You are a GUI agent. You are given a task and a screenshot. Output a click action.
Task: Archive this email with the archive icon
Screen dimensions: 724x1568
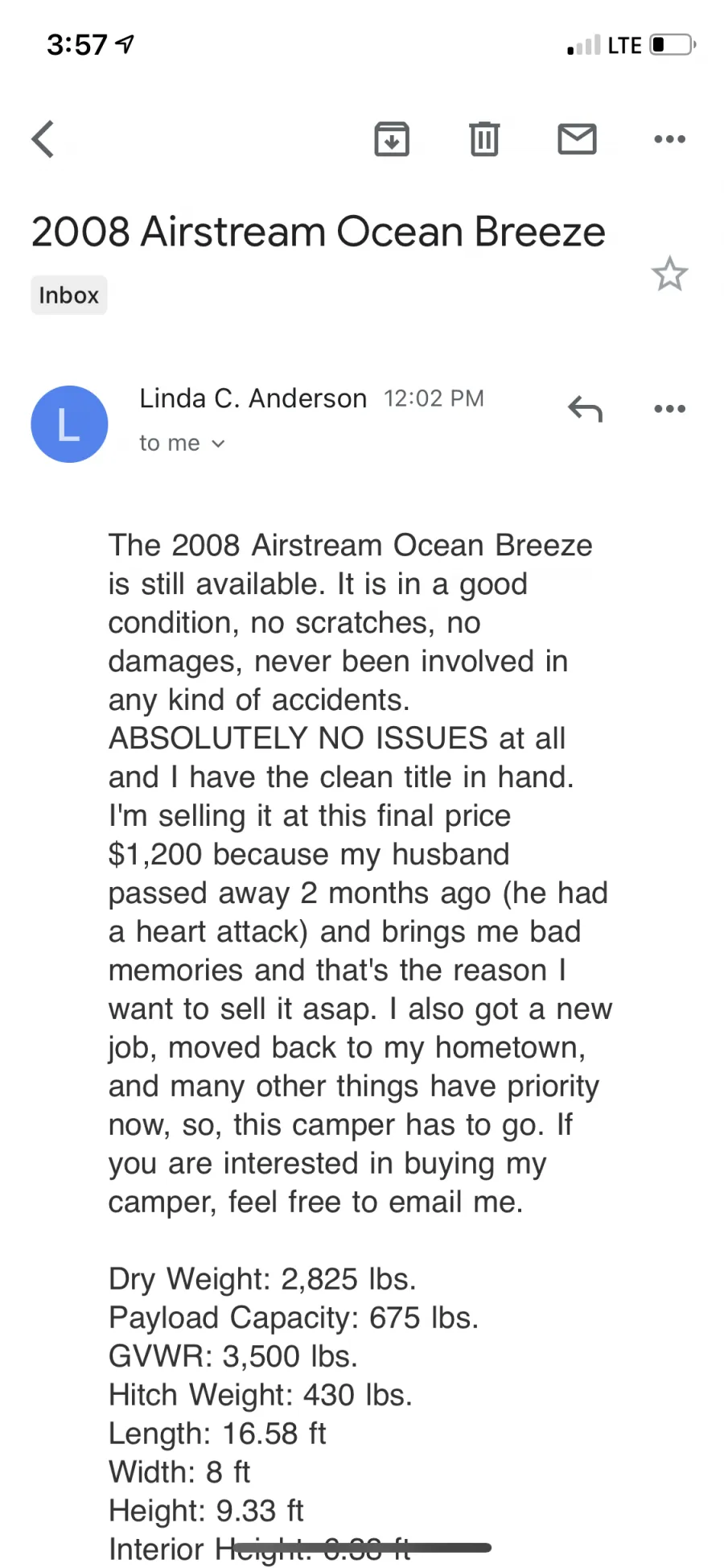392,139
